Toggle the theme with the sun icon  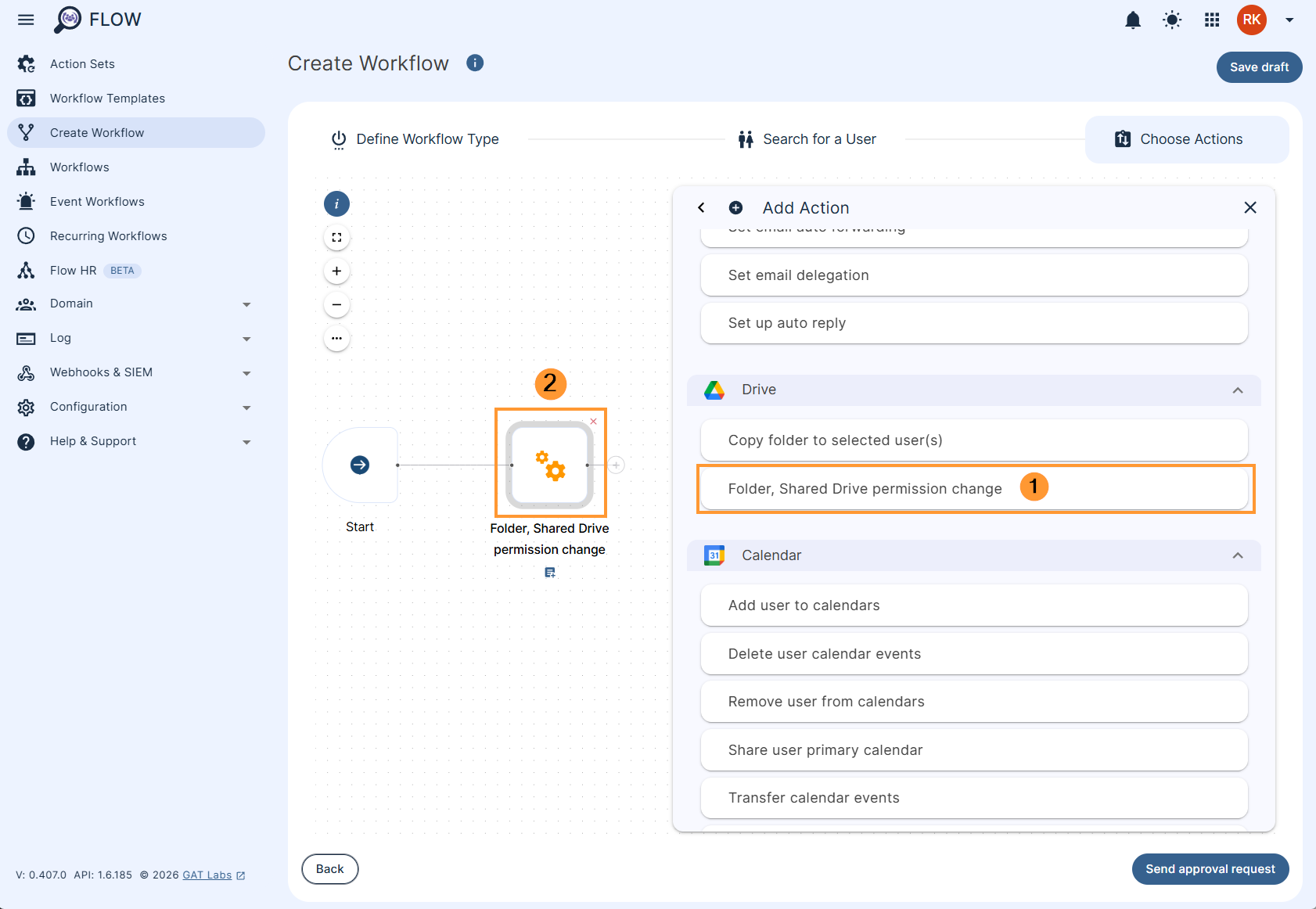1171,20
